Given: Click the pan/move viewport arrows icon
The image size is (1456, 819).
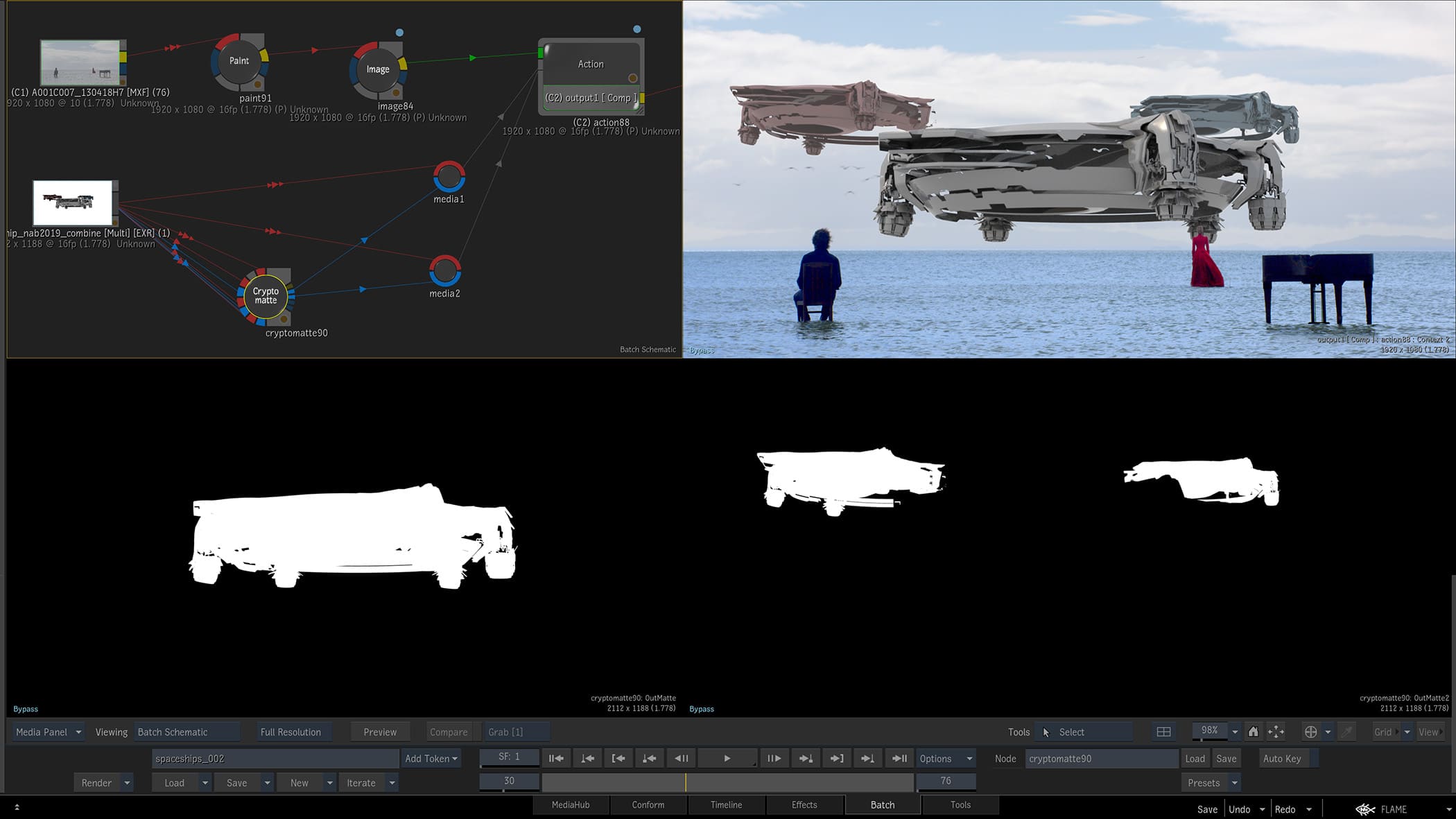Looking at the screenshot, I should pyautogui.click(x=1275, y=732).
